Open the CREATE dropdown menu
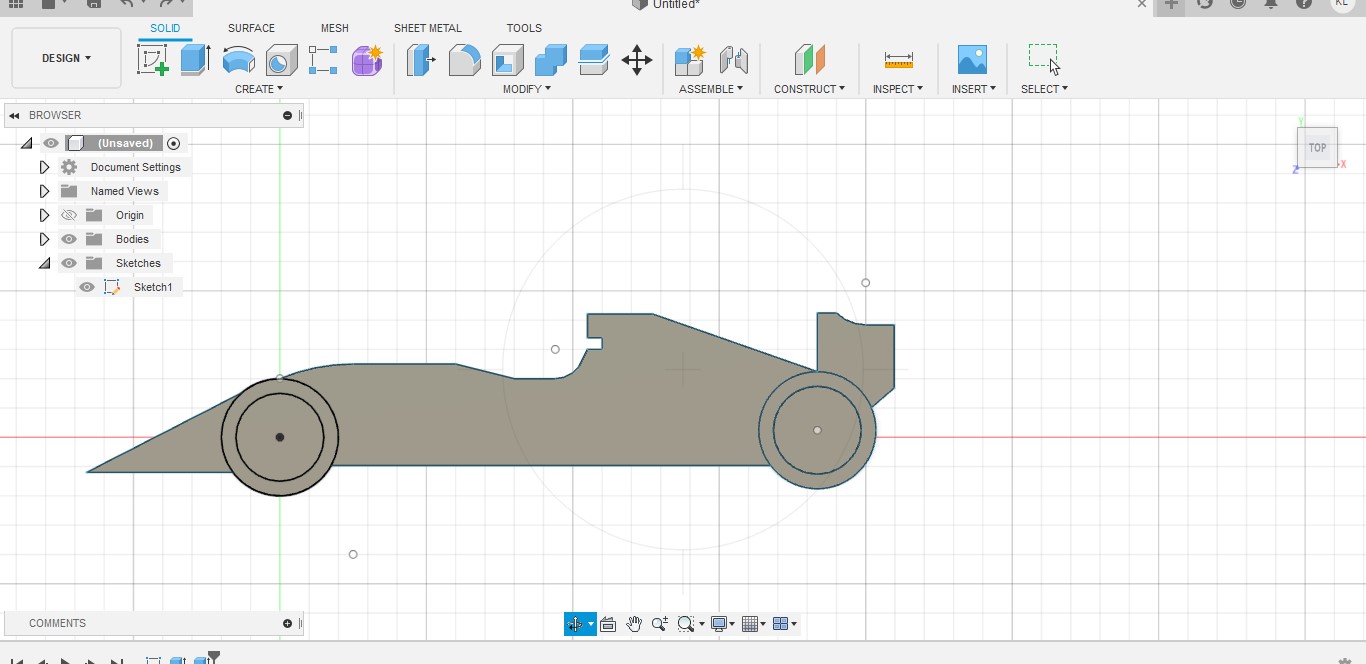 click(x=259, y=89)
